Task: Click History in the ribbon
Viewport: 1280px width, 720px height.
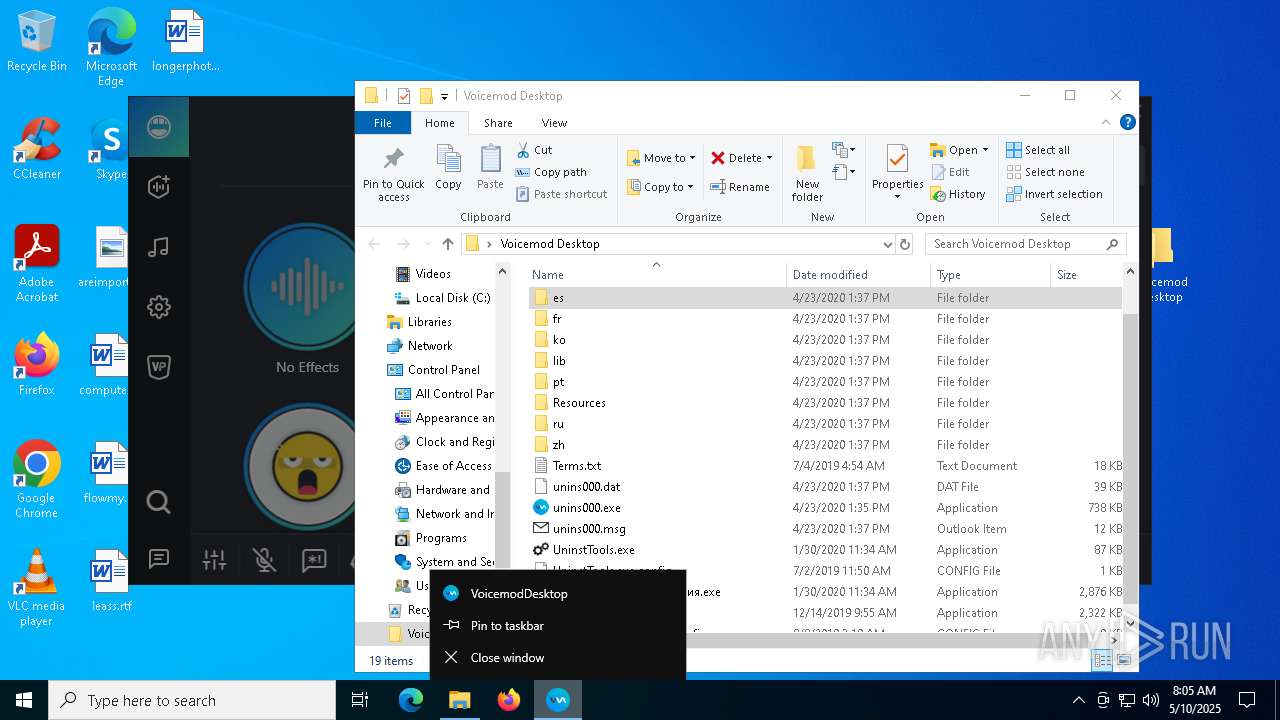Action: coord(958,194)
